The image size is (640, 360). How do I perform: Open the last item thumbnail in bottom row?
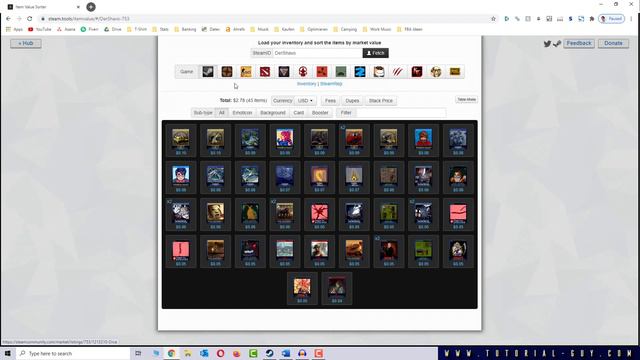pyautogui.click(x=337, y=289)
